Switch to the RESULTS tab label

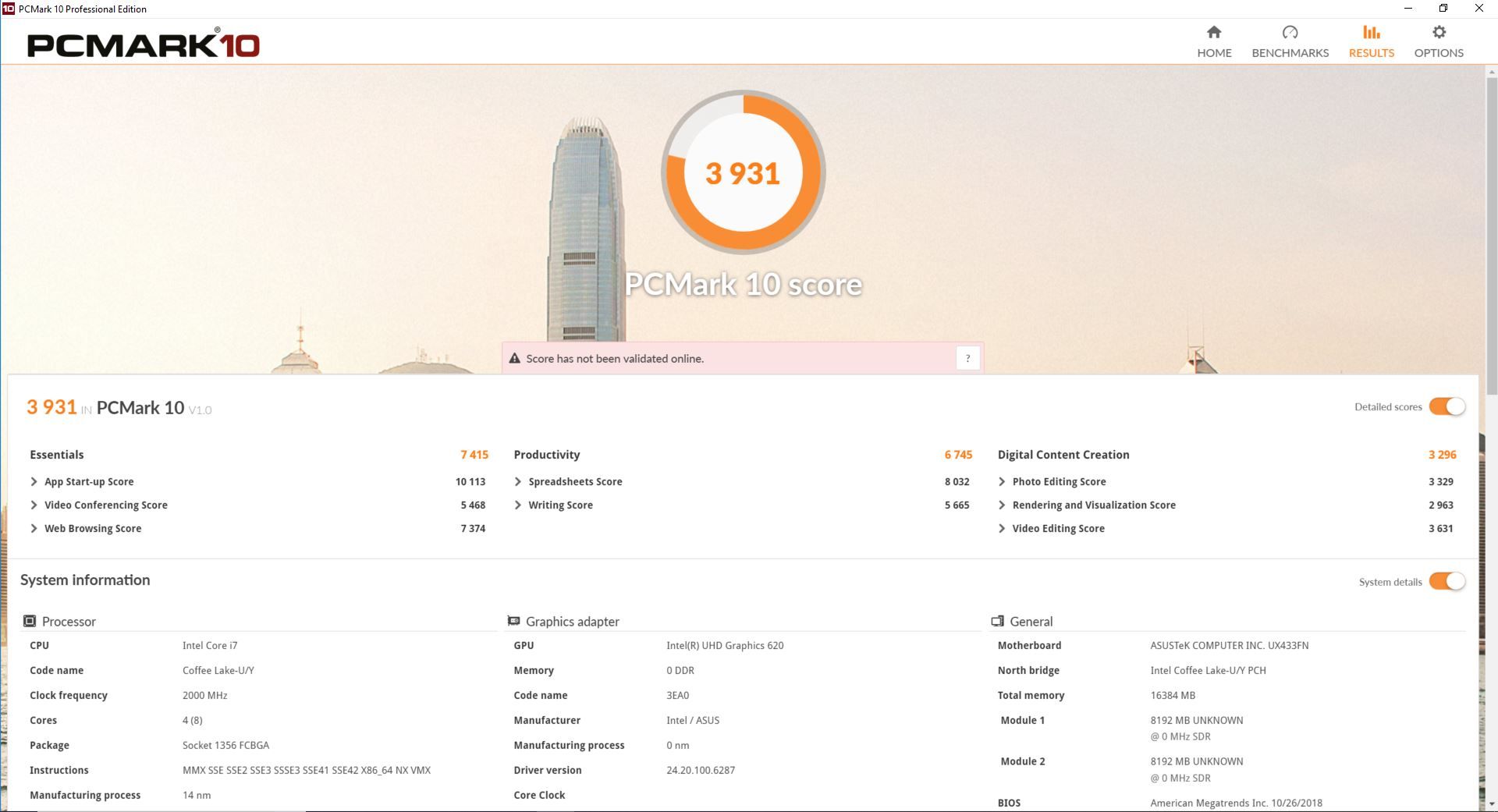[x=1371, y=53]
